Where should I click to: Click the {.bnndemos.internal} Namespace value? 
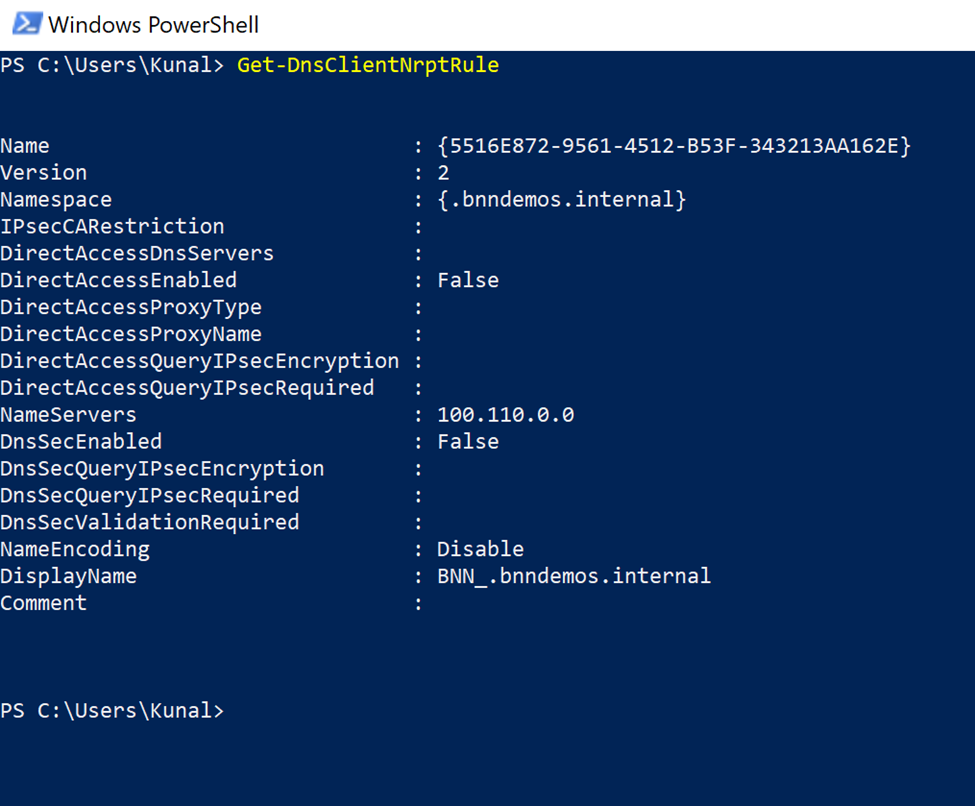pyautogui.click(x=561, y=200)
